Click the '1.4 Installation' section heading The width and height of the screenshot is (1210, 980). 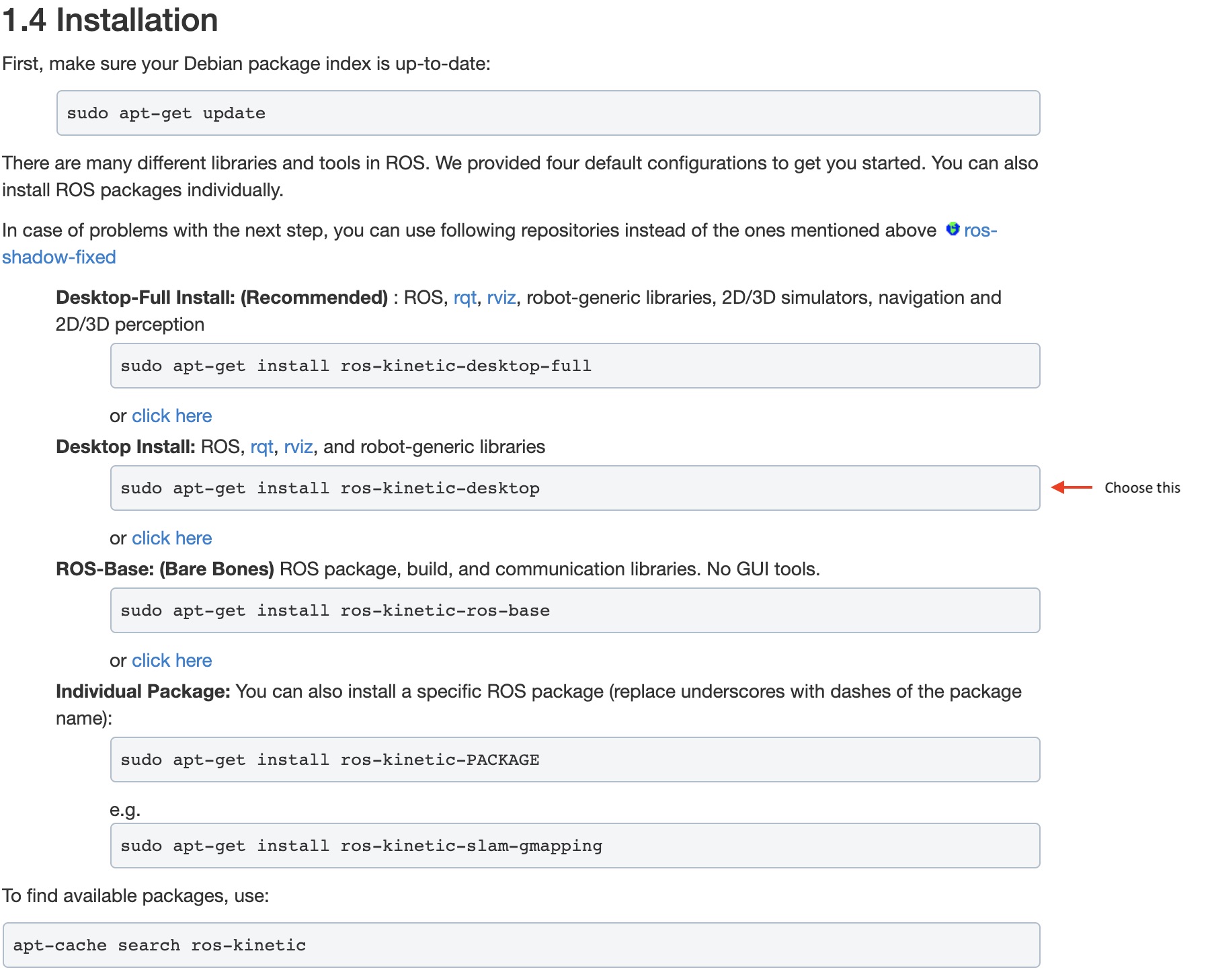110,20
